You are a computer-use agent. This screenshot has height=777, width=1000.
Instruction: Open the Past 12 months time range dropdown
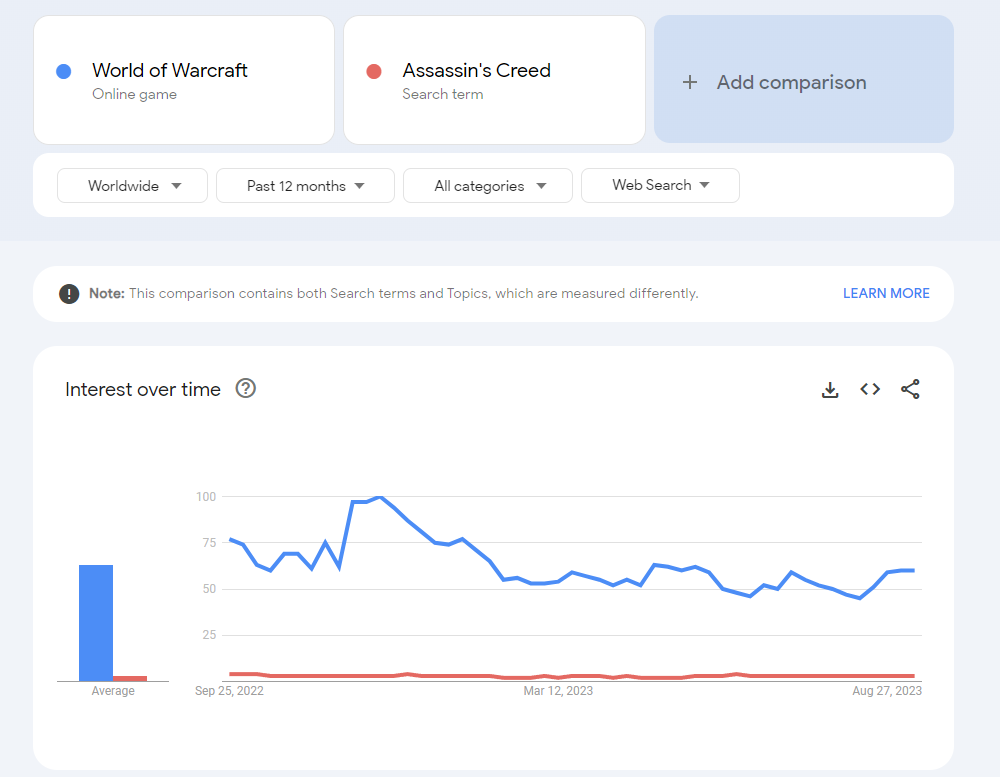tap(305, 186)
